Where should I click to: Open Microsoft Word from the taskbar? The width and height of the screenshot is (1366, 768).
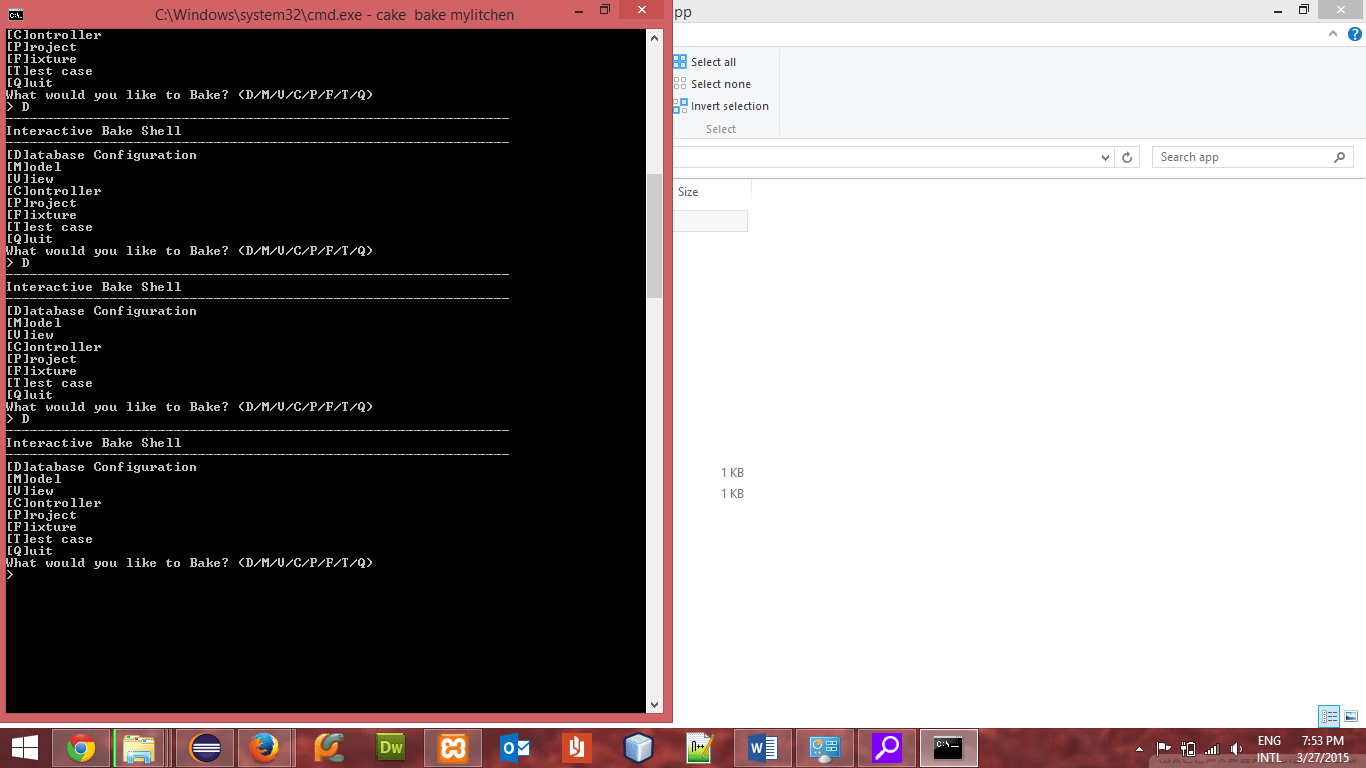coord(762,747)
